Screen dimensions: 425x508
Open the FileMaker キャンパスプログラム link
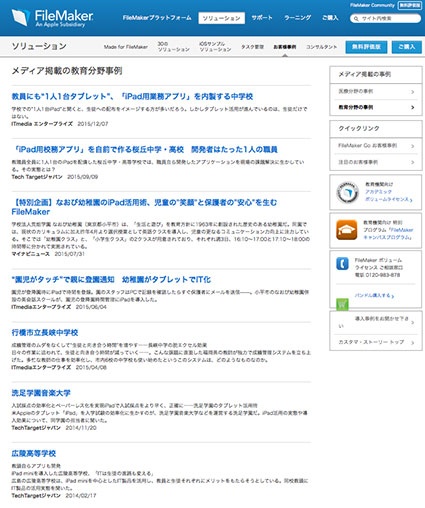tap(388, 234)
